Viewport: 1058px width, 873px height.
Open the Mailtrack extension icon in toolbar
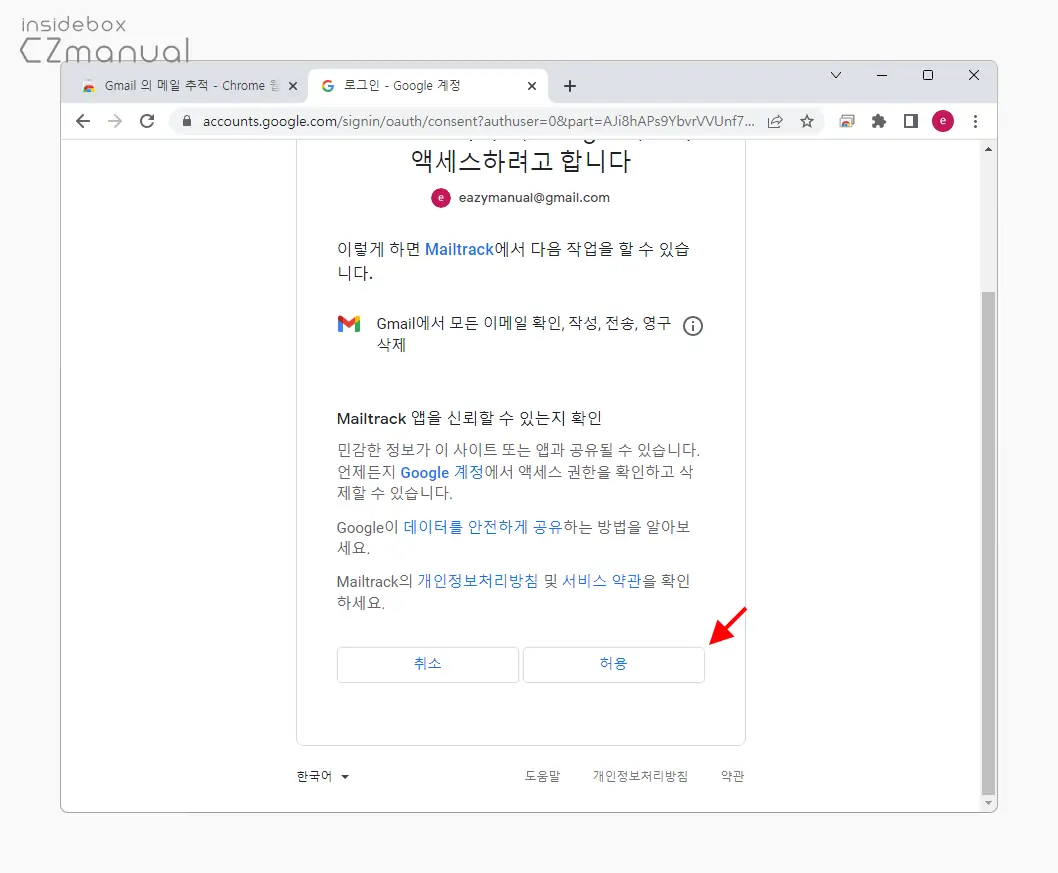point(847,121)
